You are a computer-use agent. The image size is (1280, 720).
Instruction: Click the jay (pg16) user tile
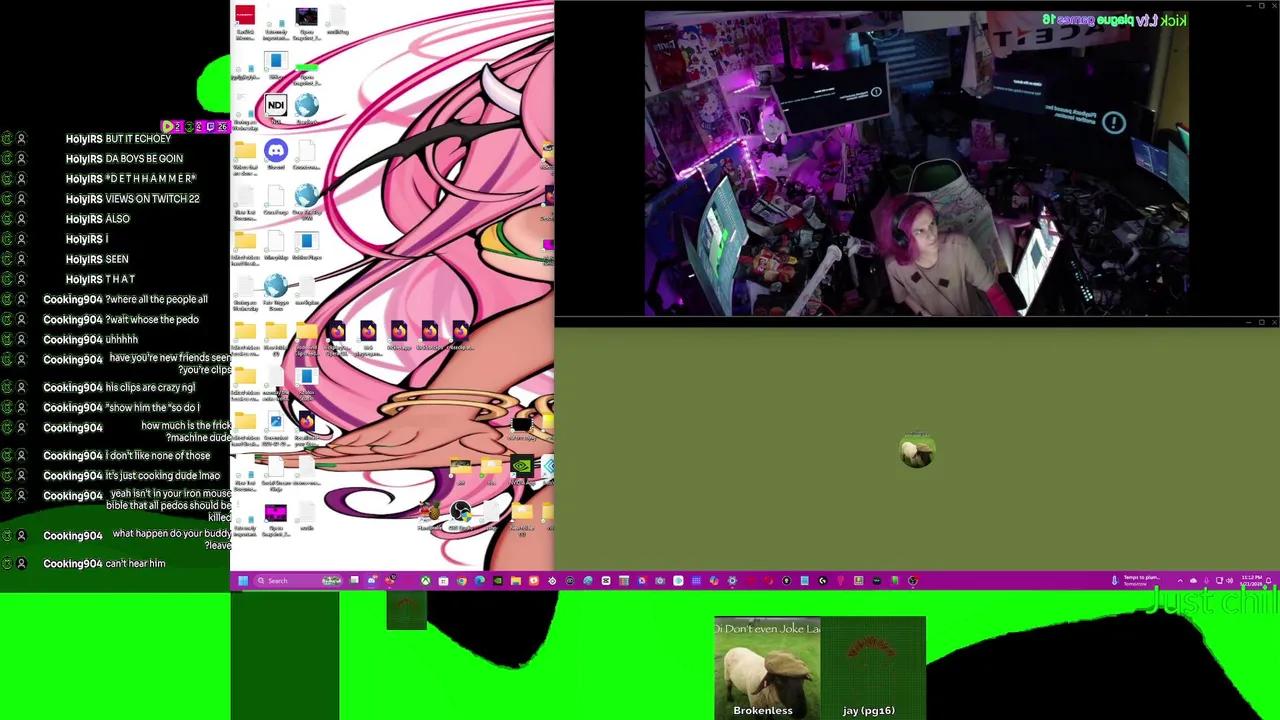(873, 668)
